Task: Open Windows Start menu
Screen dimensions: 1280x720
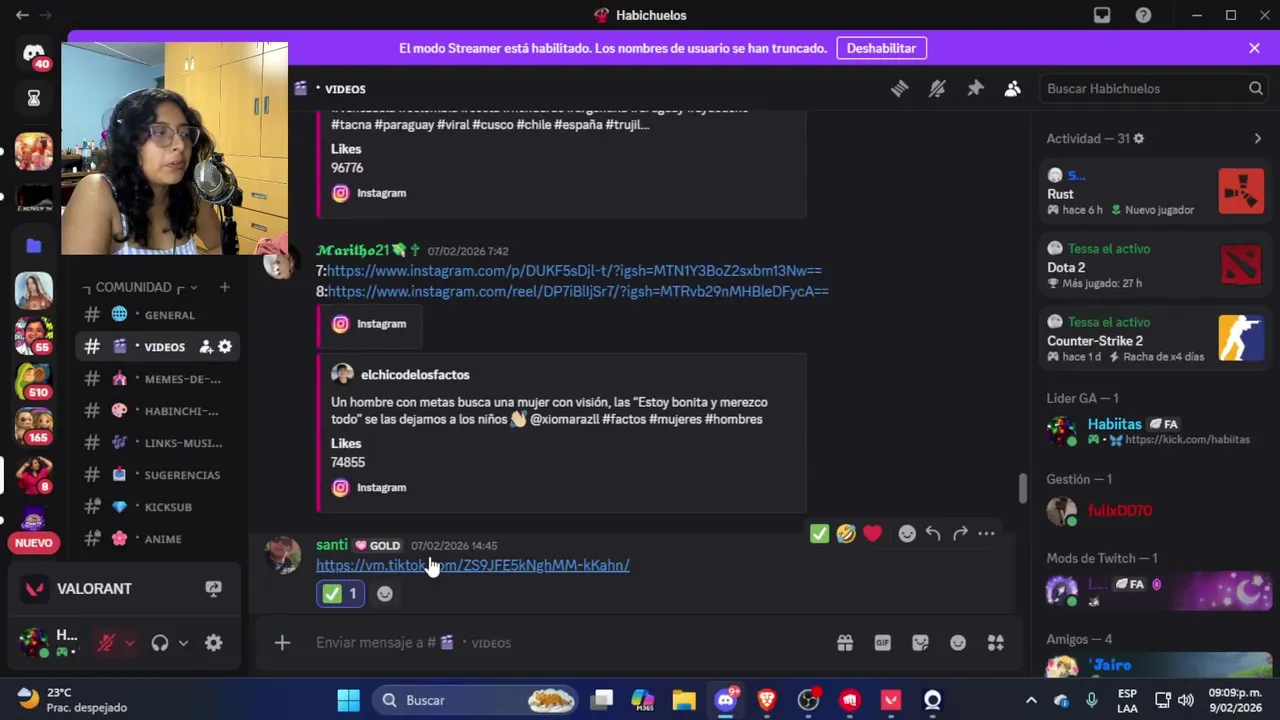Action: pyautogui.click(x=348, y=700)
